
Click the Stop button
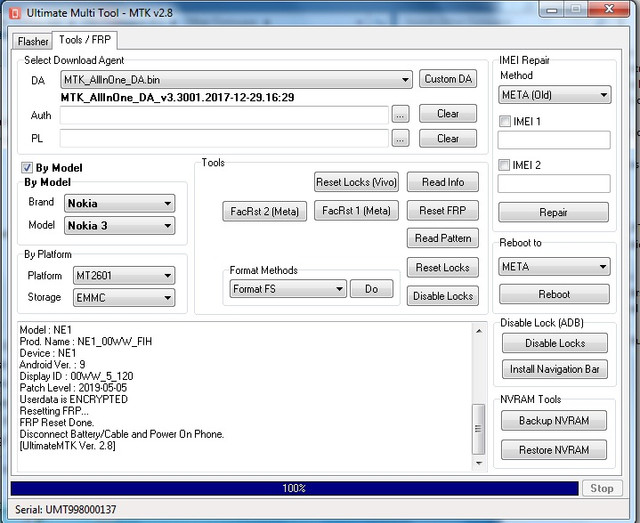pos(602,488)
